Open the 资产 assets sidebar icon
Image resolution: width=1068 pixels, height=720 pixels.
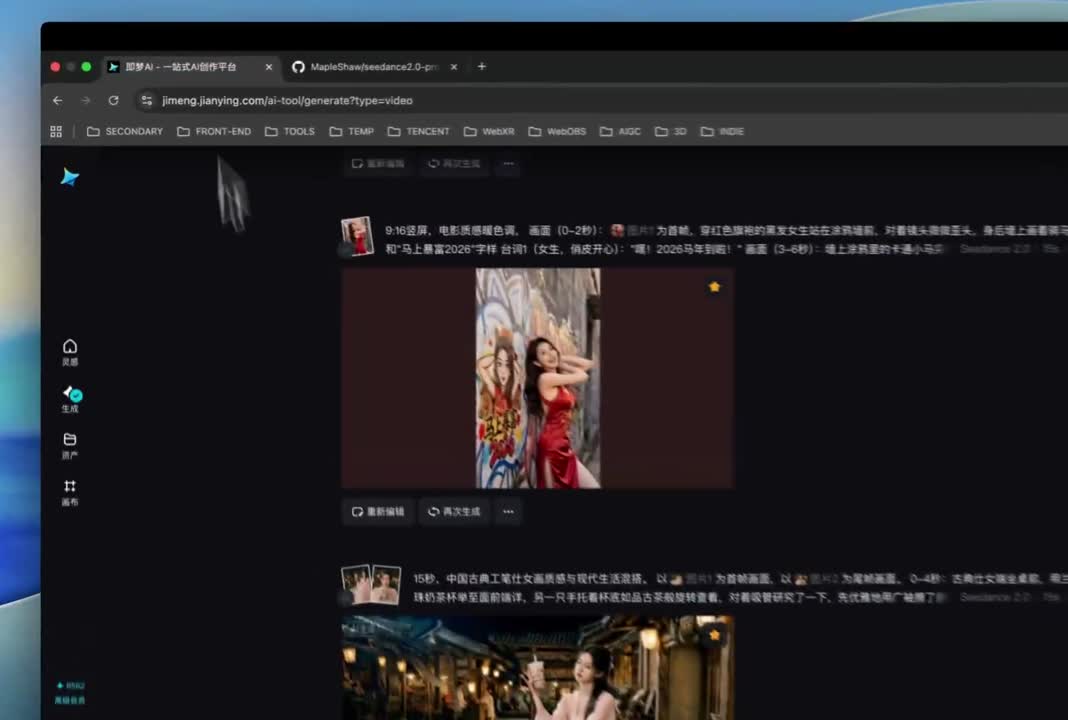pos(69,445)
